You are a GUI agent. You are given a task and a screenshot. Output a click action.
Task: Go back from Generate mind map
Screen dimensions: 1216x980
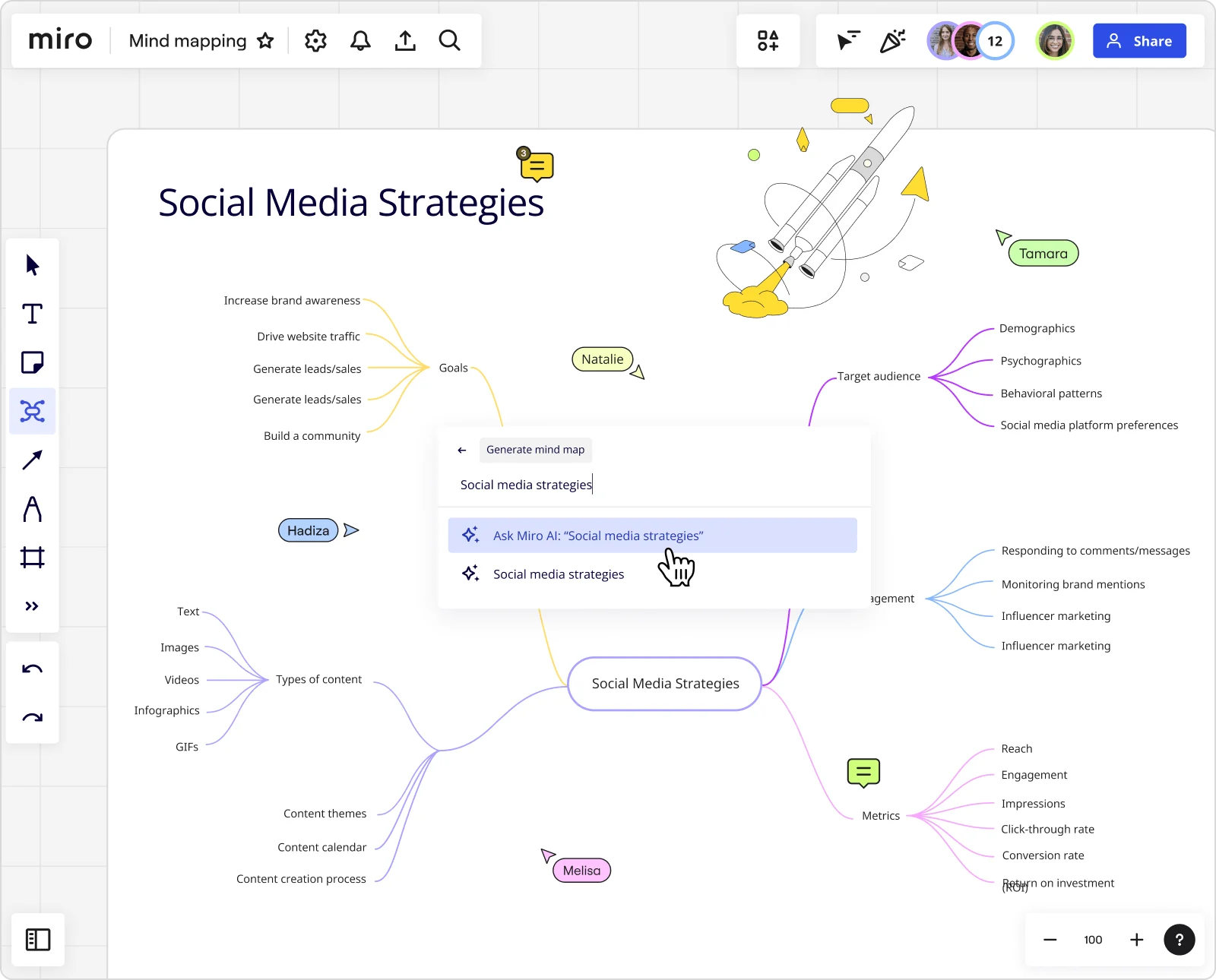pos(462,450)
